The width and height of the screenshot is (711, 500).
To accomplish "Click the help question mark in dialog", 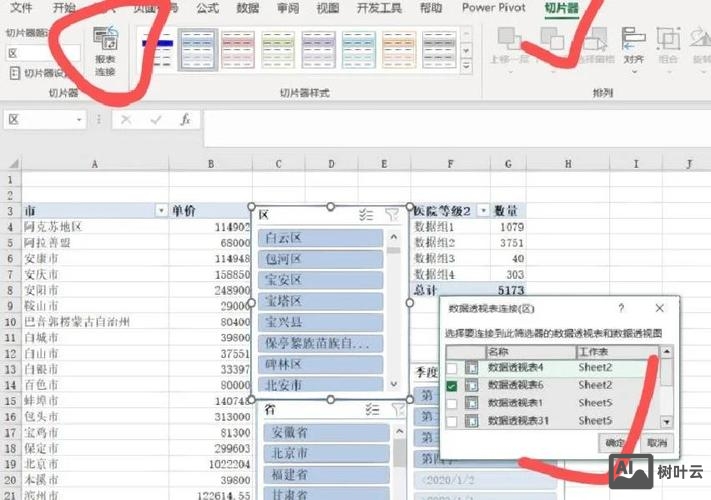I will pos(621,308).
